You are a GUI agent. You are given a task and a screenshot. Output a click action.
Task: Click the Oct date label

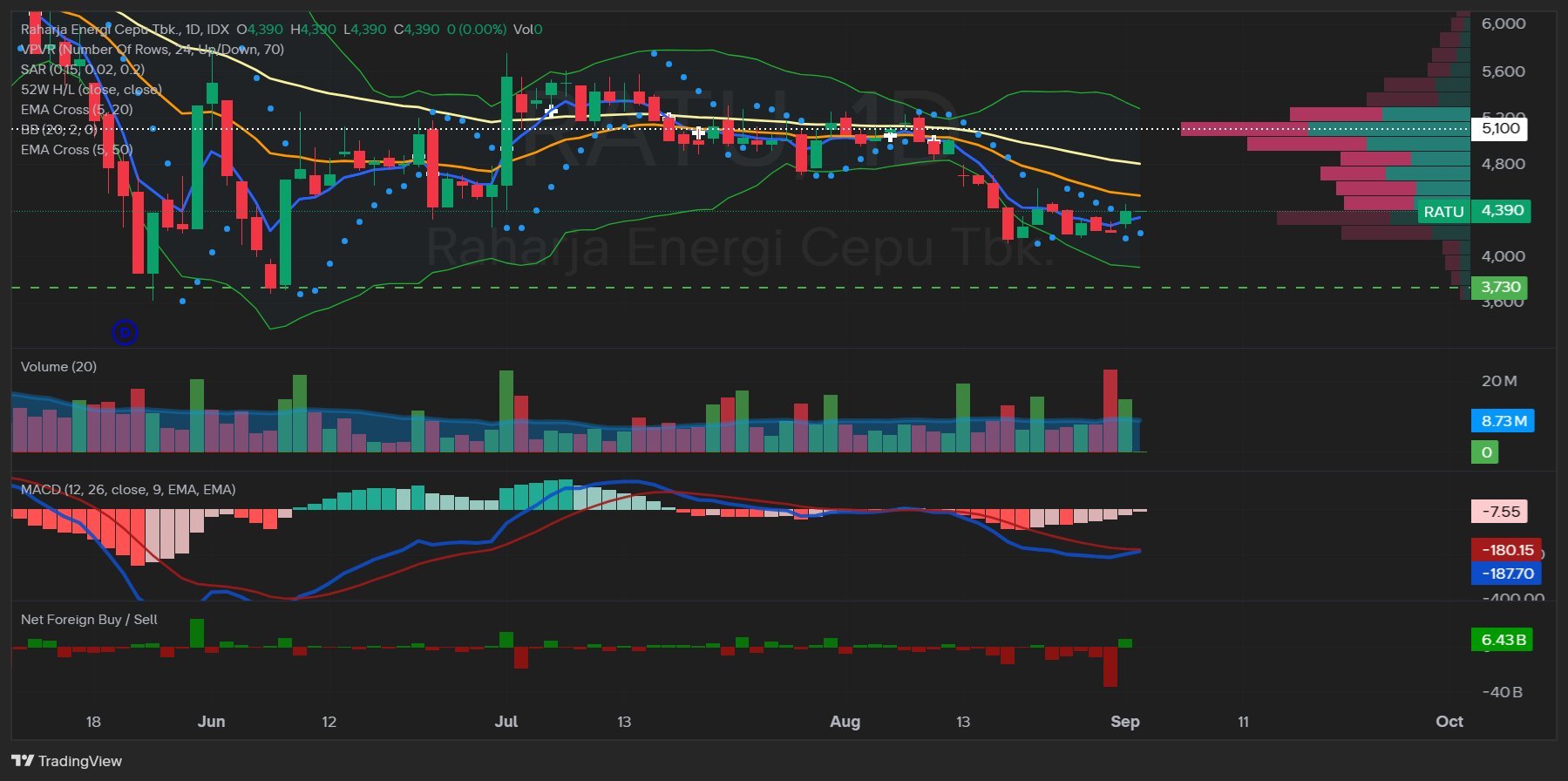(1449, 722)
